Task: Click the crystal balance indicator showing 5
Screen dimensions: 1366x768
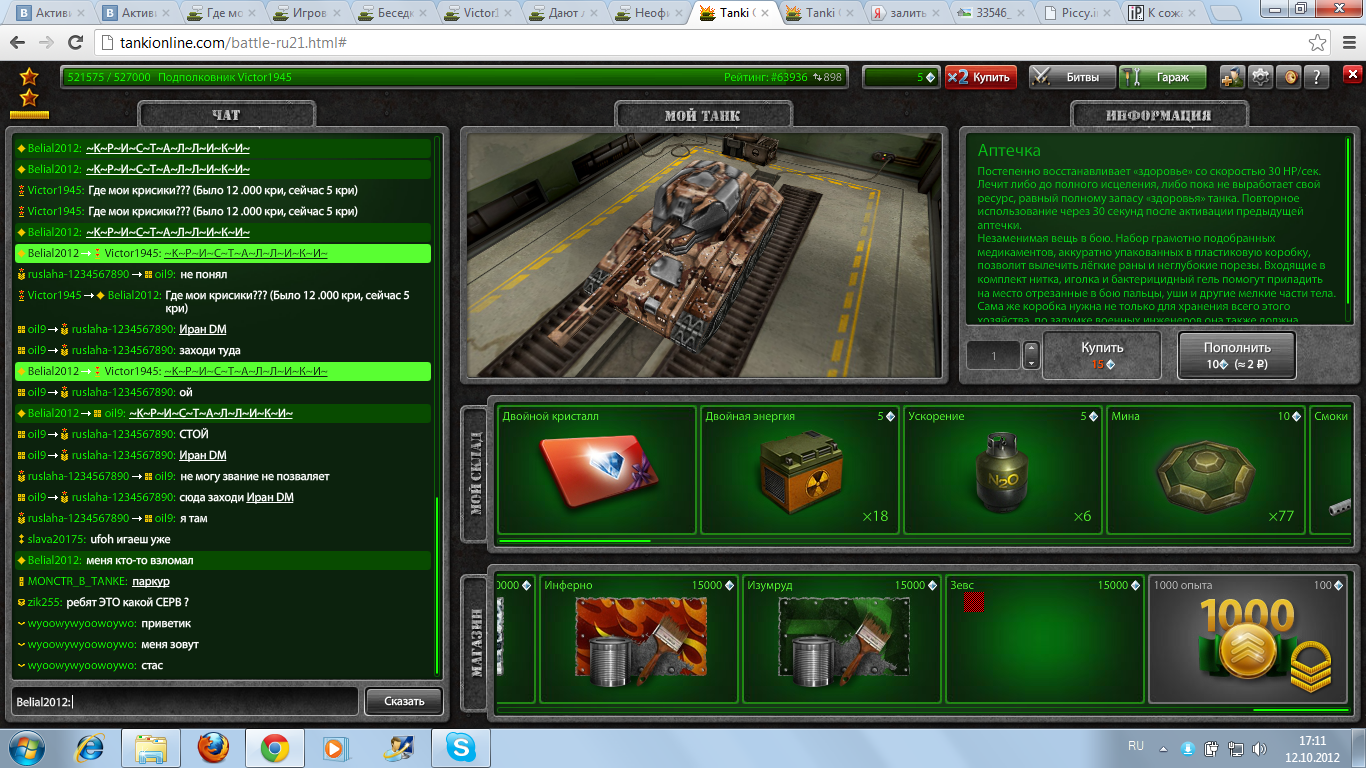Action: (900, 77)
